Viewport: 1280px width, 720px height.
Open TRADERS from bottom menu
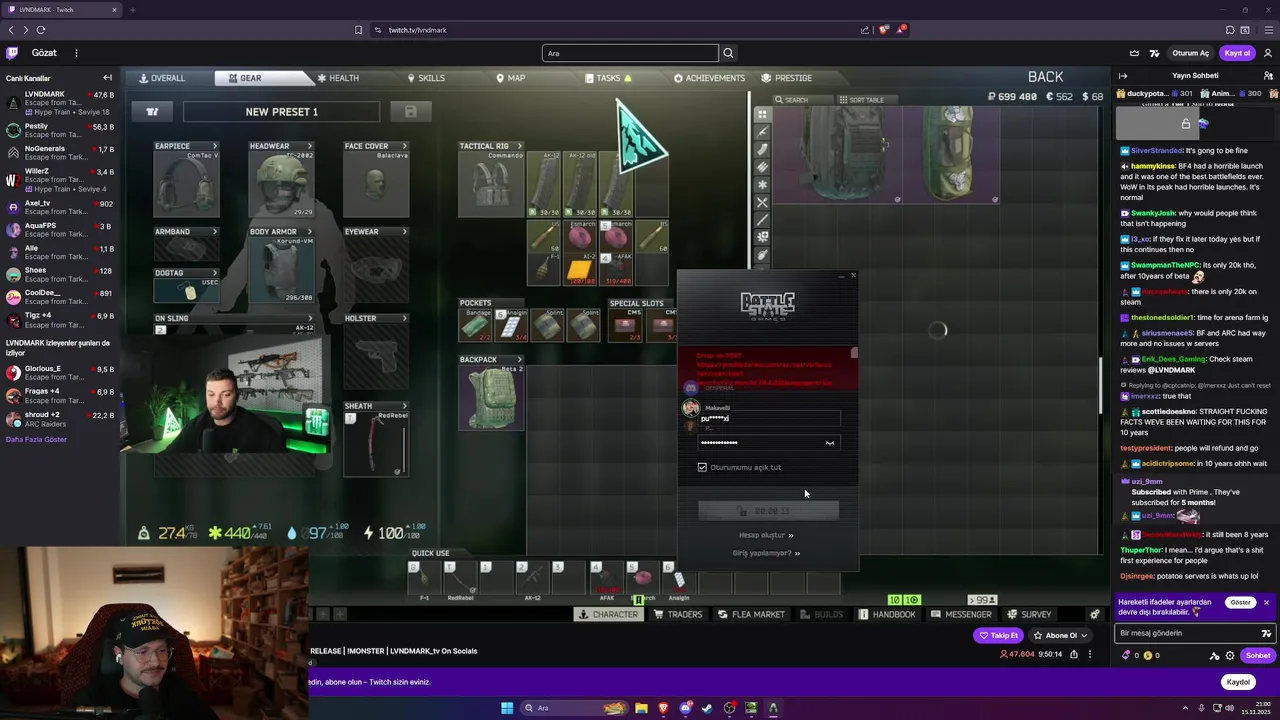(678, 614)
